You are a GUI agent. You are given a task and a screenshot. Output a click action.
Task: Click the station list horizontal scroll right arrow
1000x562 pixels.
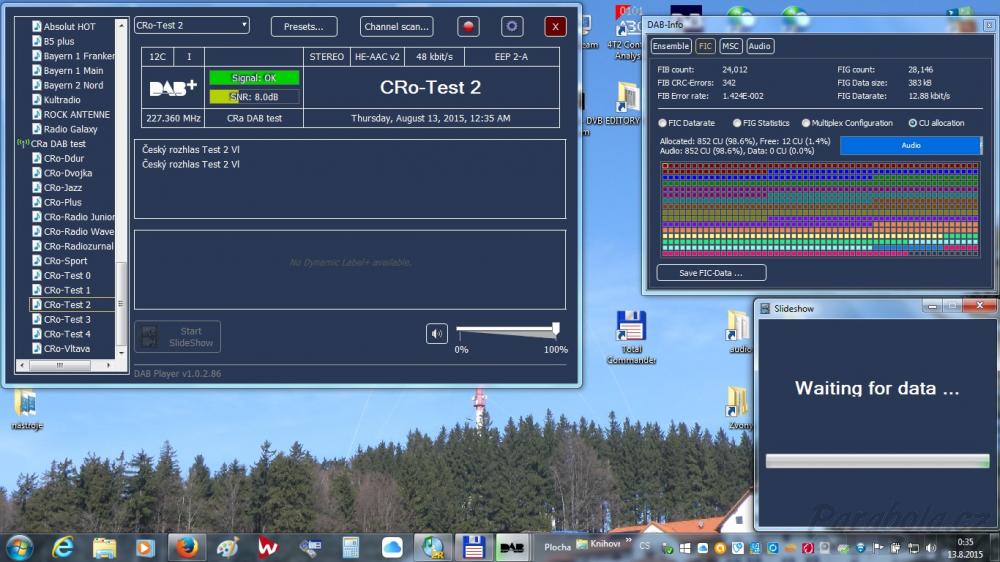pyautogui.click(x=108, y=366)
